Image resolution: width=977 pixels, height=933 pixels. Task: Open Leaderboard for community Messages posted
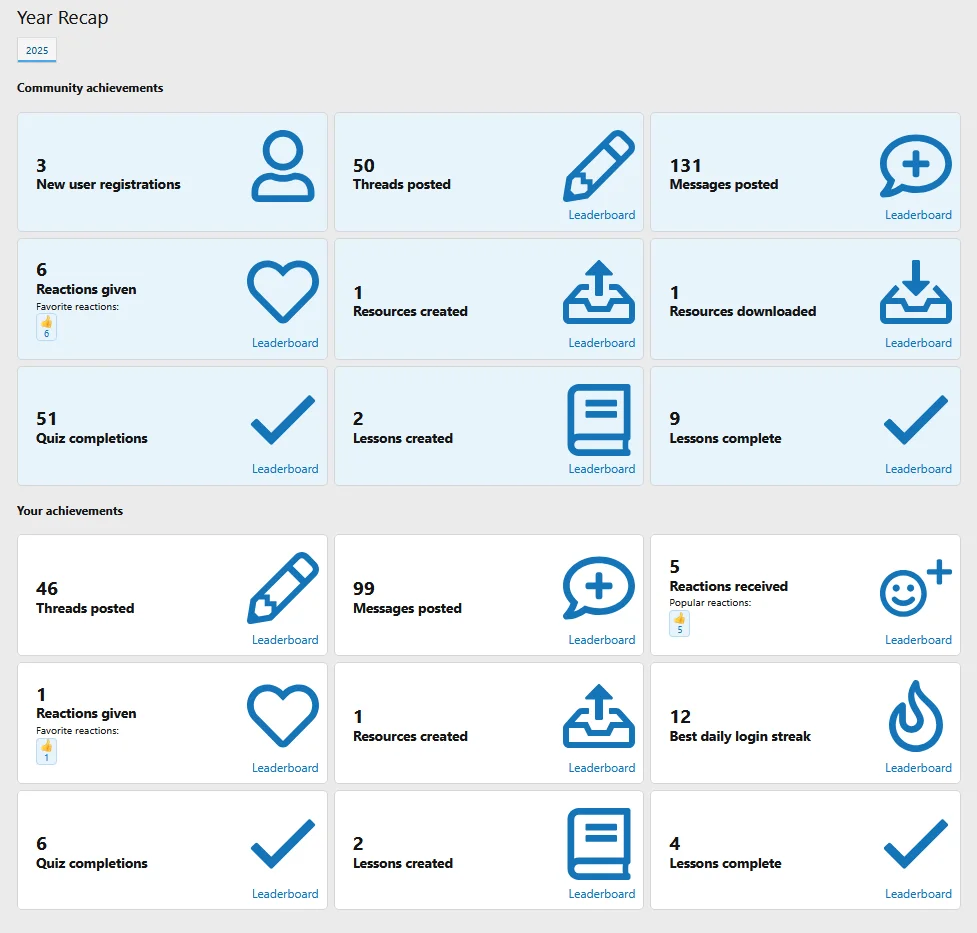(x=917, y=215)
